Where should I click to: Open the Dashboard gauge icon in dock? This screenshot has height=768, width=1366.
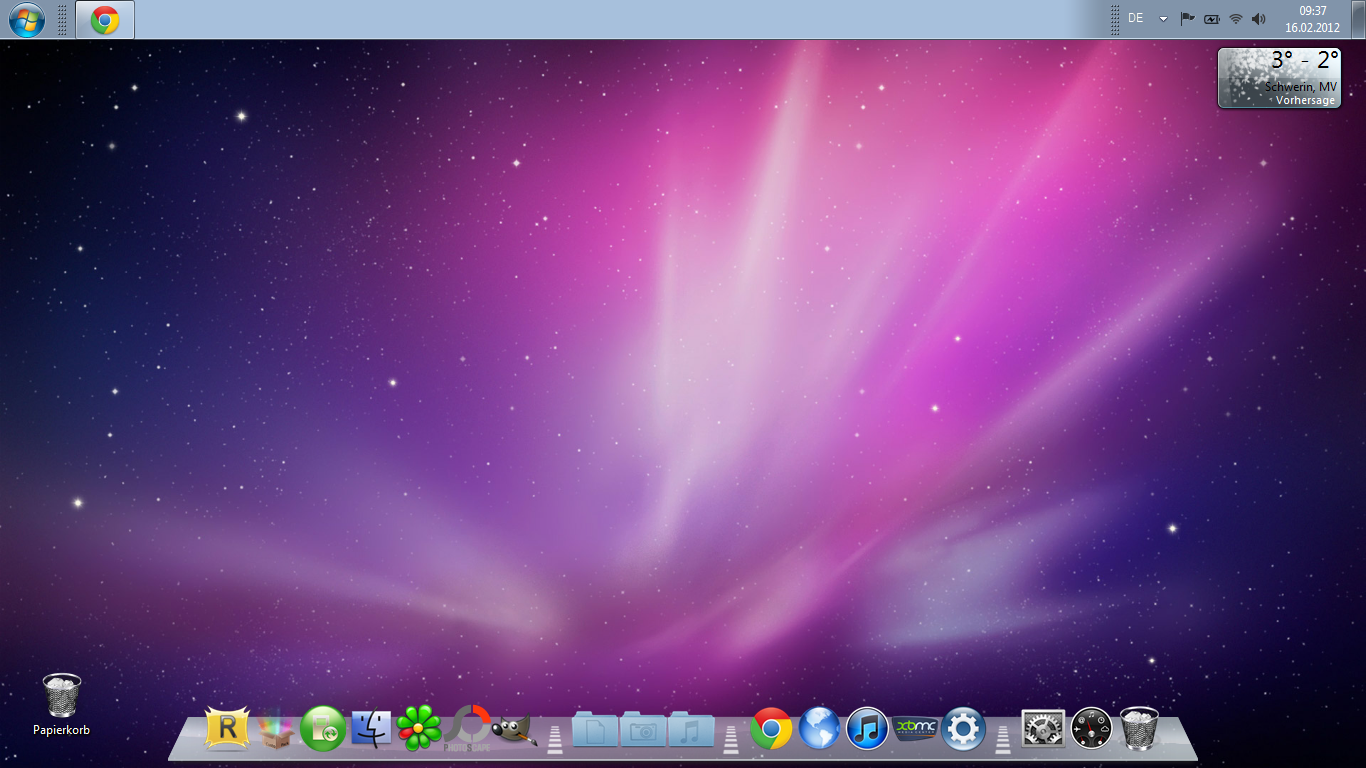tap(1091, 729)
